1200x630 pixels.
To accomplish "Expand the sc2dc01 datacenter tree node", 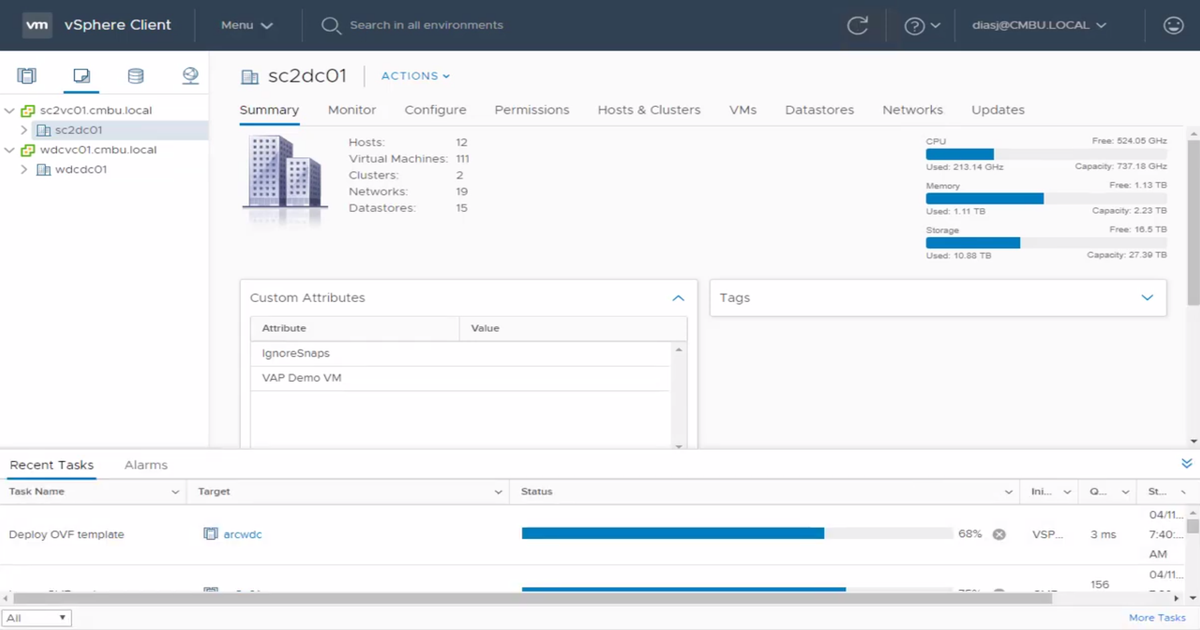I will (22, 129).
